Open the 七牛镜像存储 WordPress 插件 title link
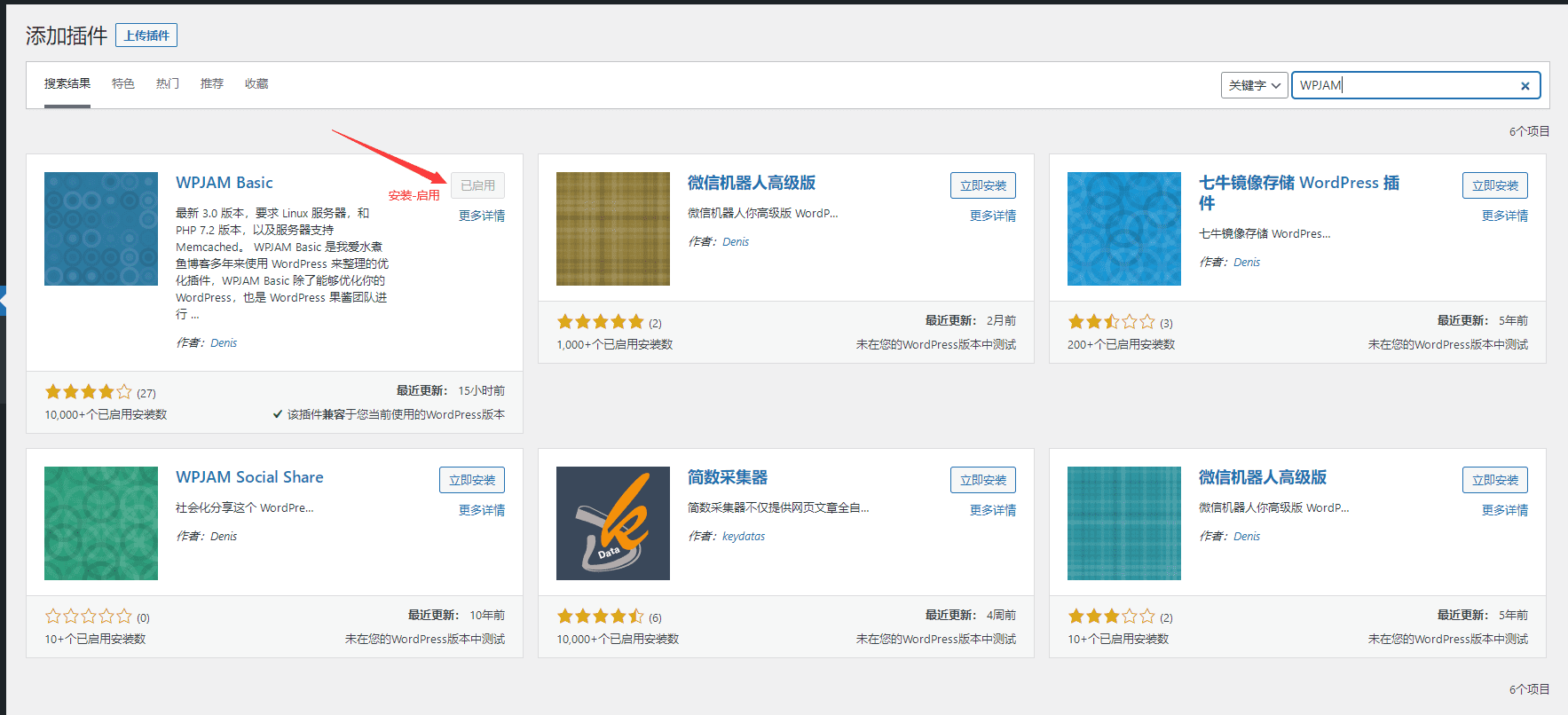The image size is (1568, 715). point(1299,192)
